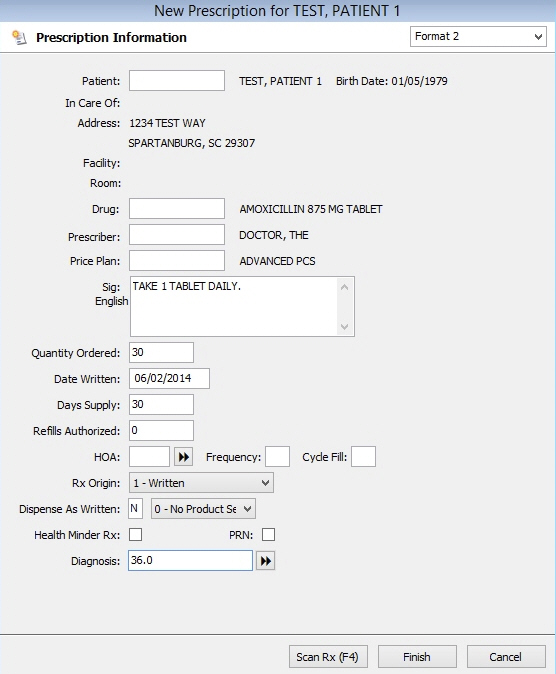Click the Quantity Ordered field
Screen dimensions: 556x674
tap(161, 352)
